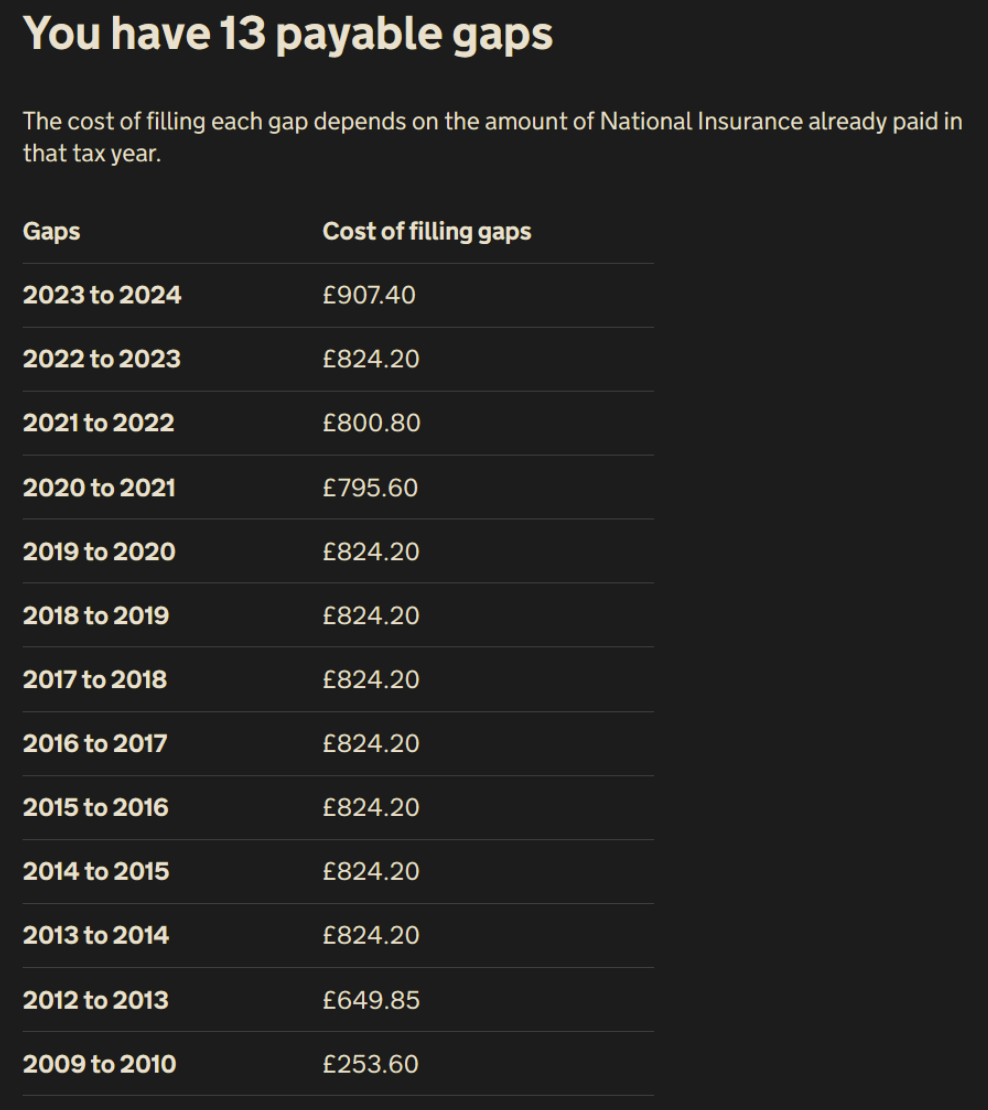Click the paragraph about National Insurance cost
Viewport: 988px width, 1110px height.
pos(492,138)
